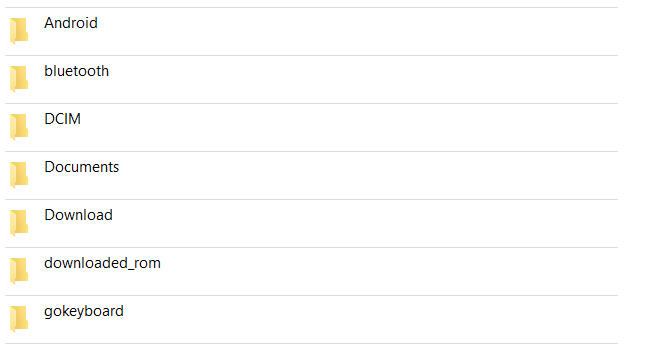This screenshot has height=361, width=659.
Task: Click empty space in the Android row
Action: (357, 32)
